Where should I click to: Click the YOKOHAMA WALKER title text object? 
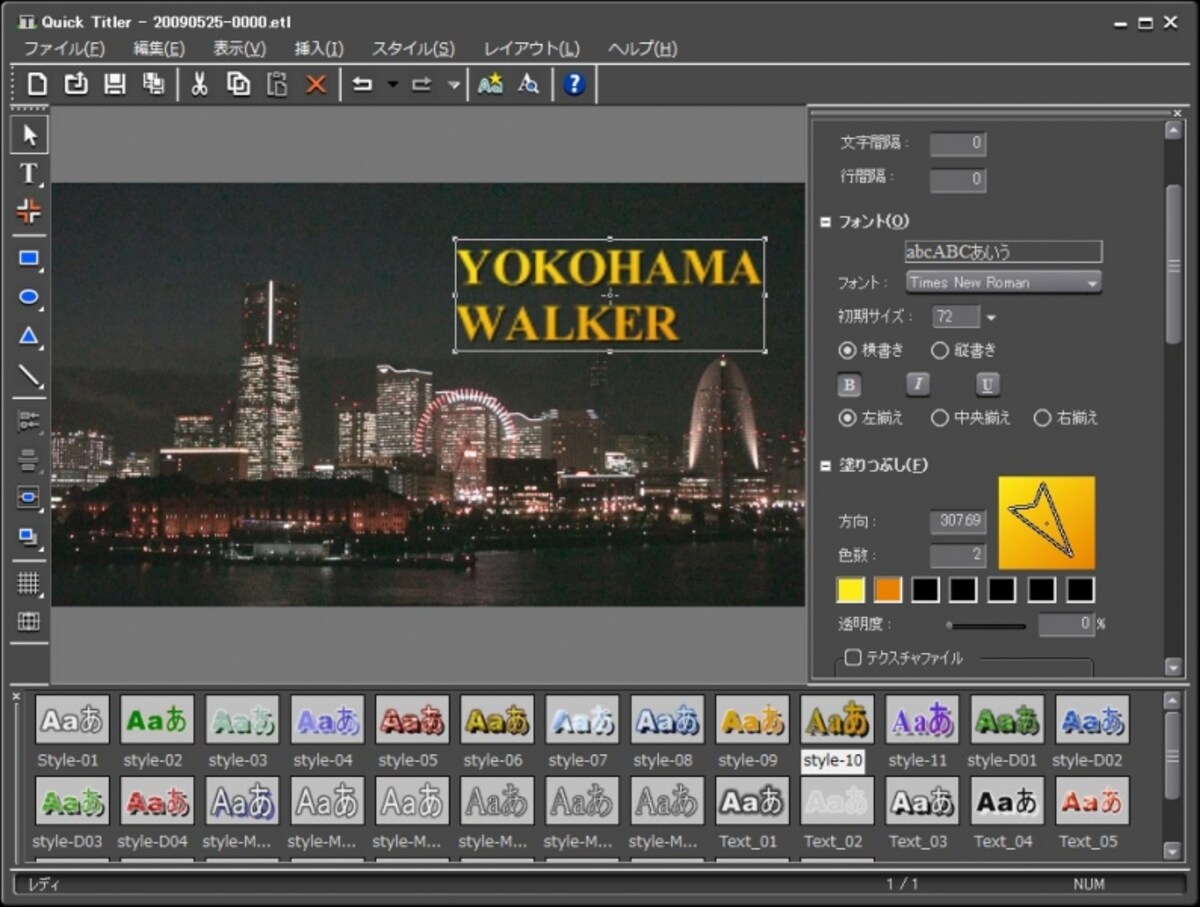point(610,295)
